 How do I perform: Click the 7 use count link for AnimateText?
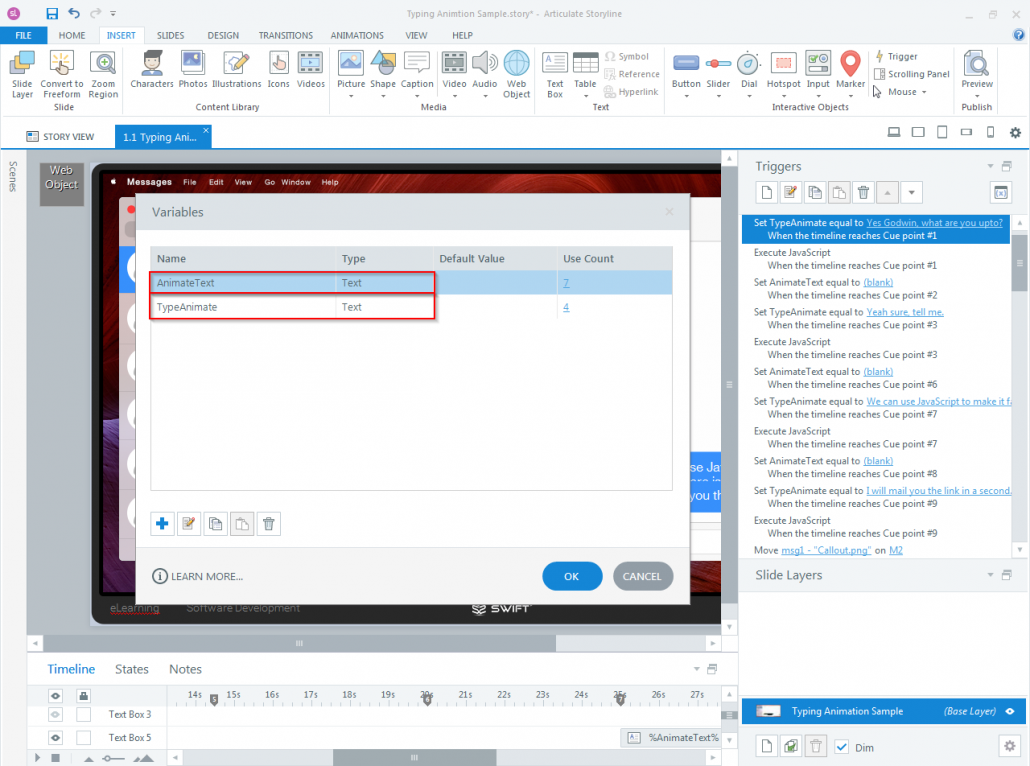[x=566, y=282]
